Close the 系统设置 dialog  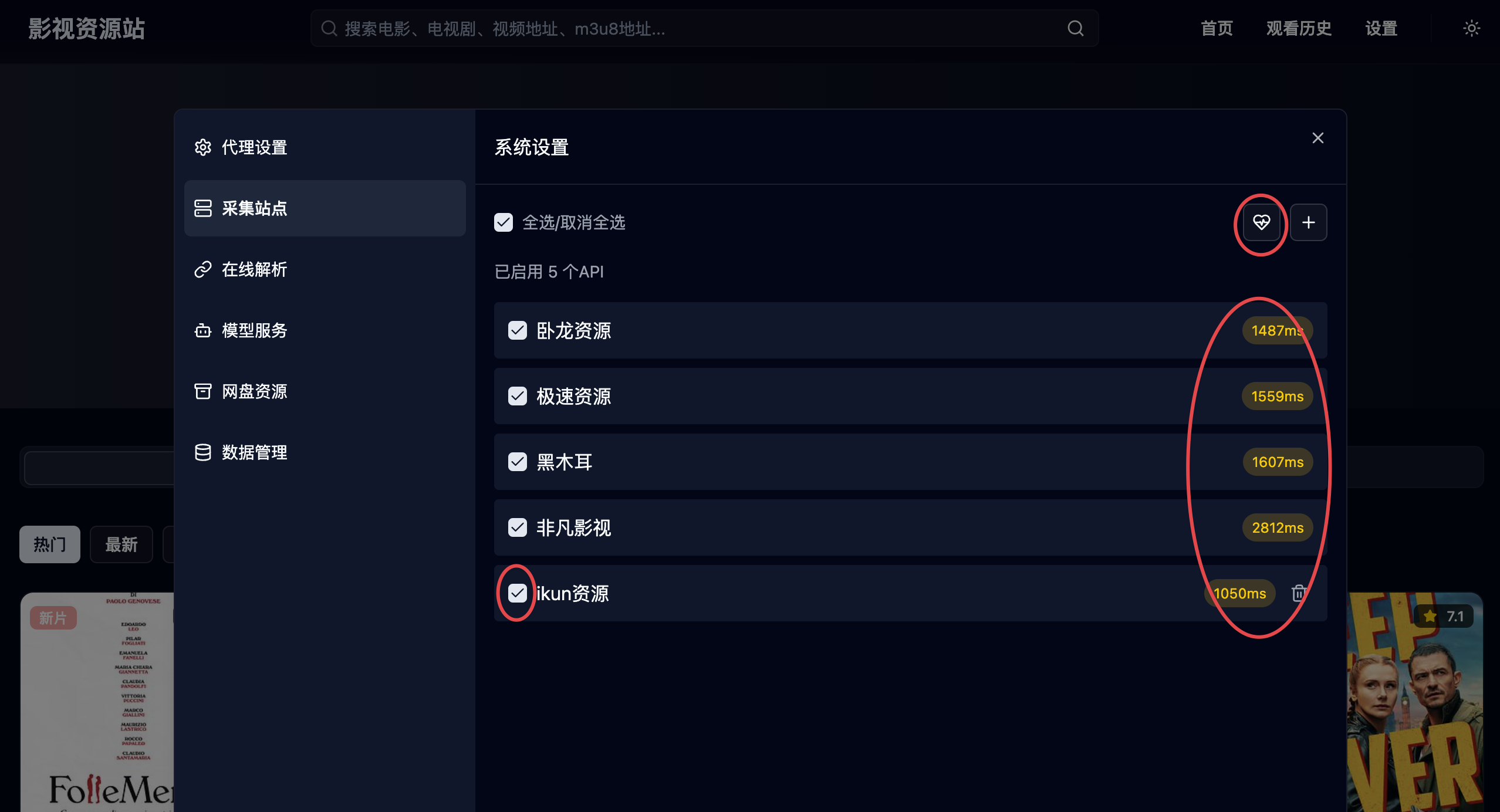coord(1317,138)
